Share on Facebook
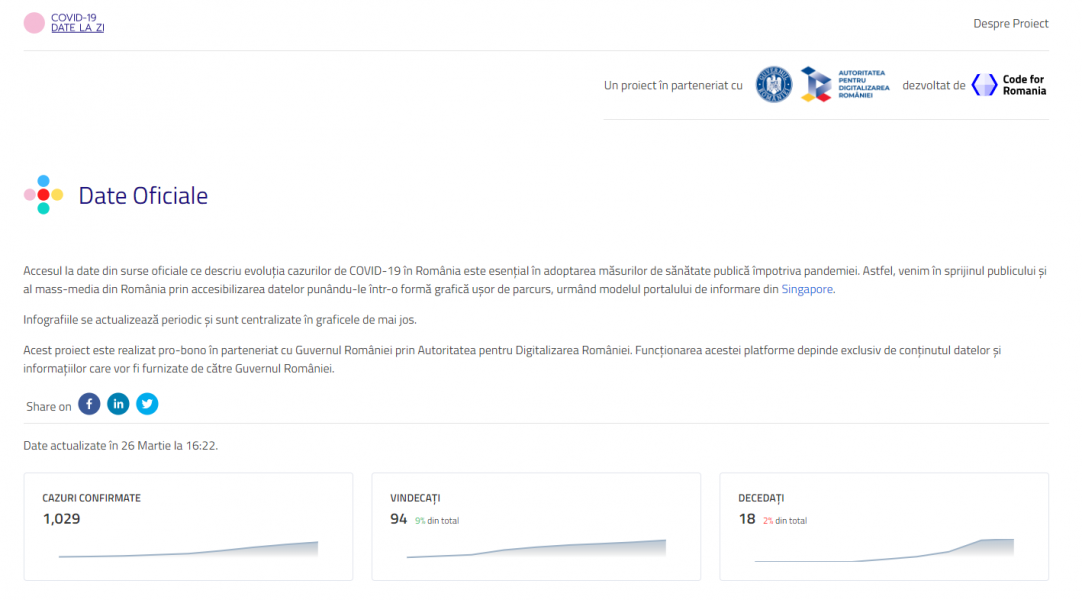This screenshot has height=600, width=1082. pos(89,403)
